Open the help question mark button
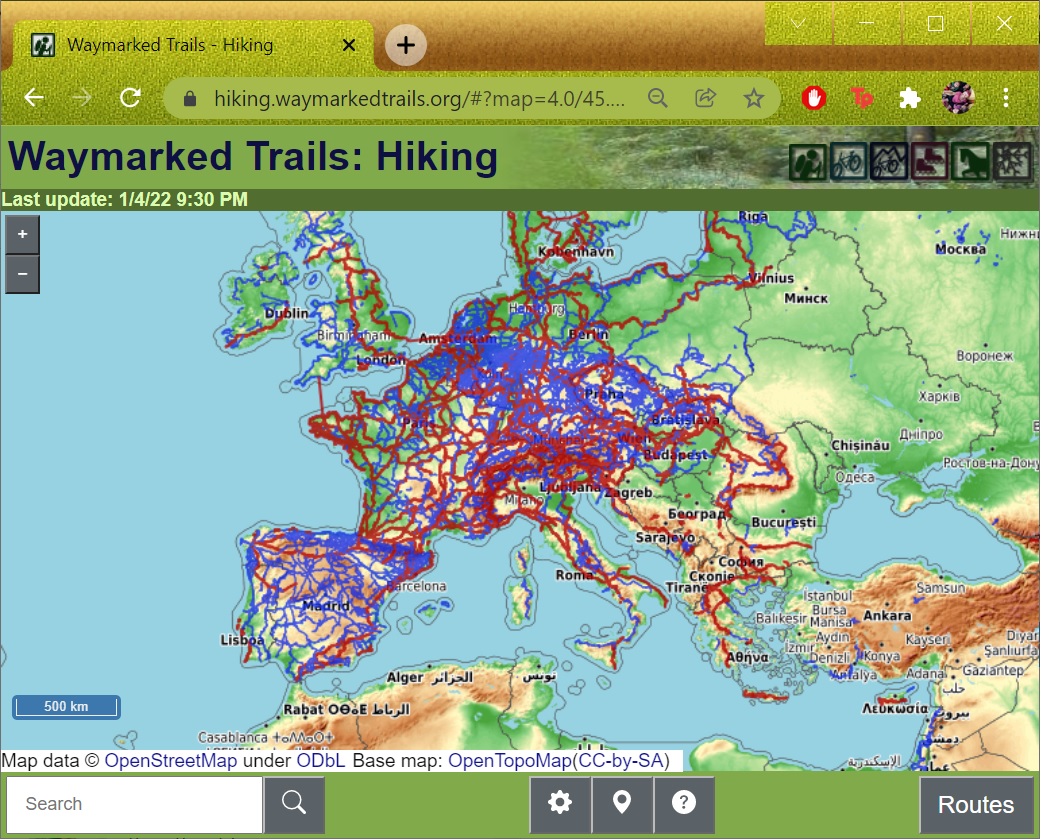The image size is (1041, 839). tap(684, 803)
